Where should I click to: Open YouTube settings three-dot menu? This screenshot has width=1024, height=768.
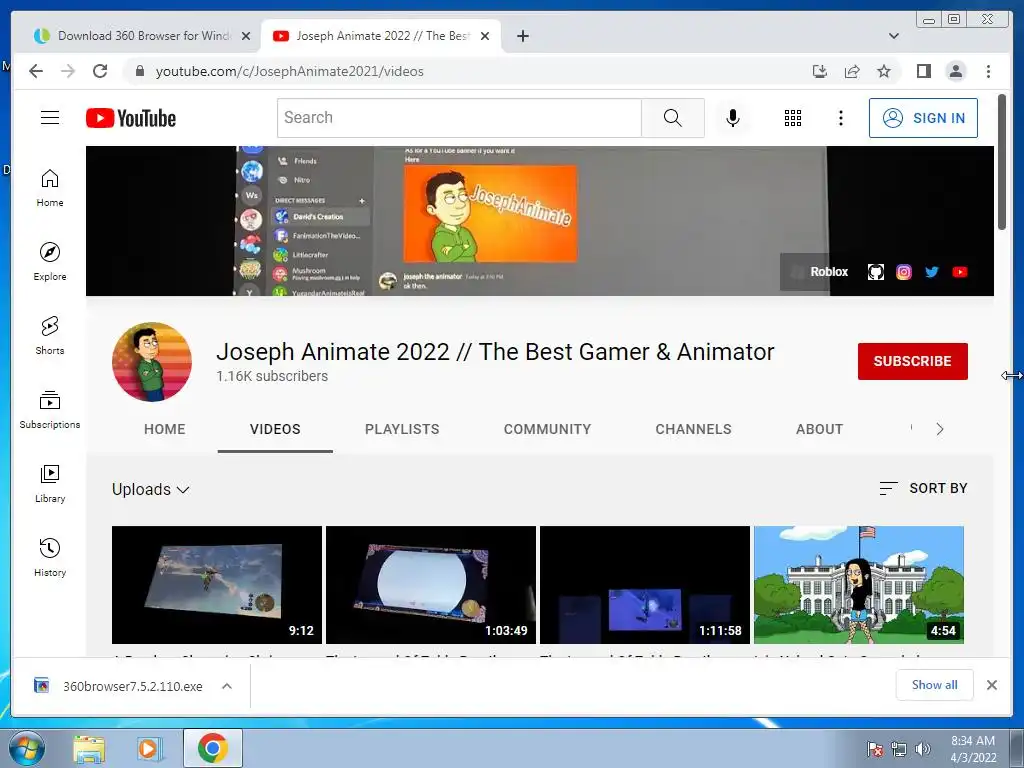pyautogui.click(x=840, y=118)
